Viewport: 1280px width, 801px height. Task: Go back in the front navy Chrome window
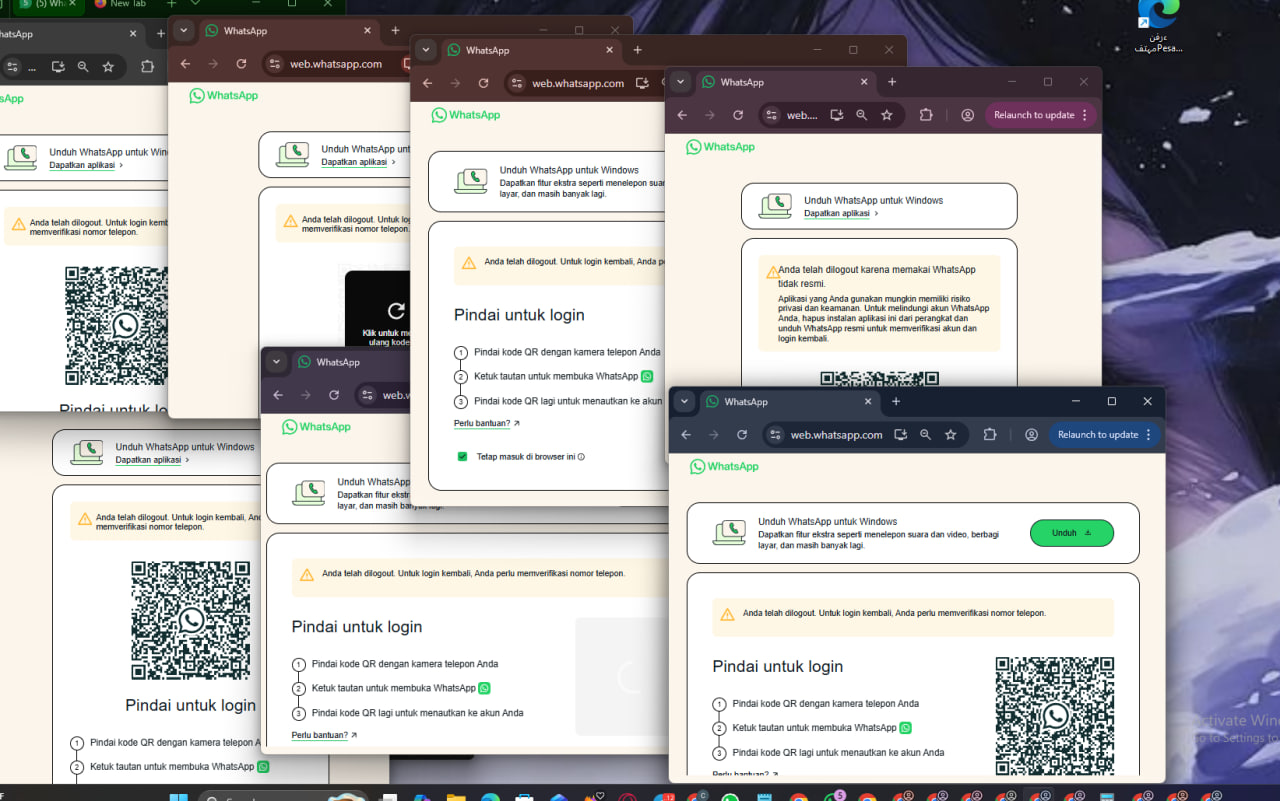pos(686,435)
